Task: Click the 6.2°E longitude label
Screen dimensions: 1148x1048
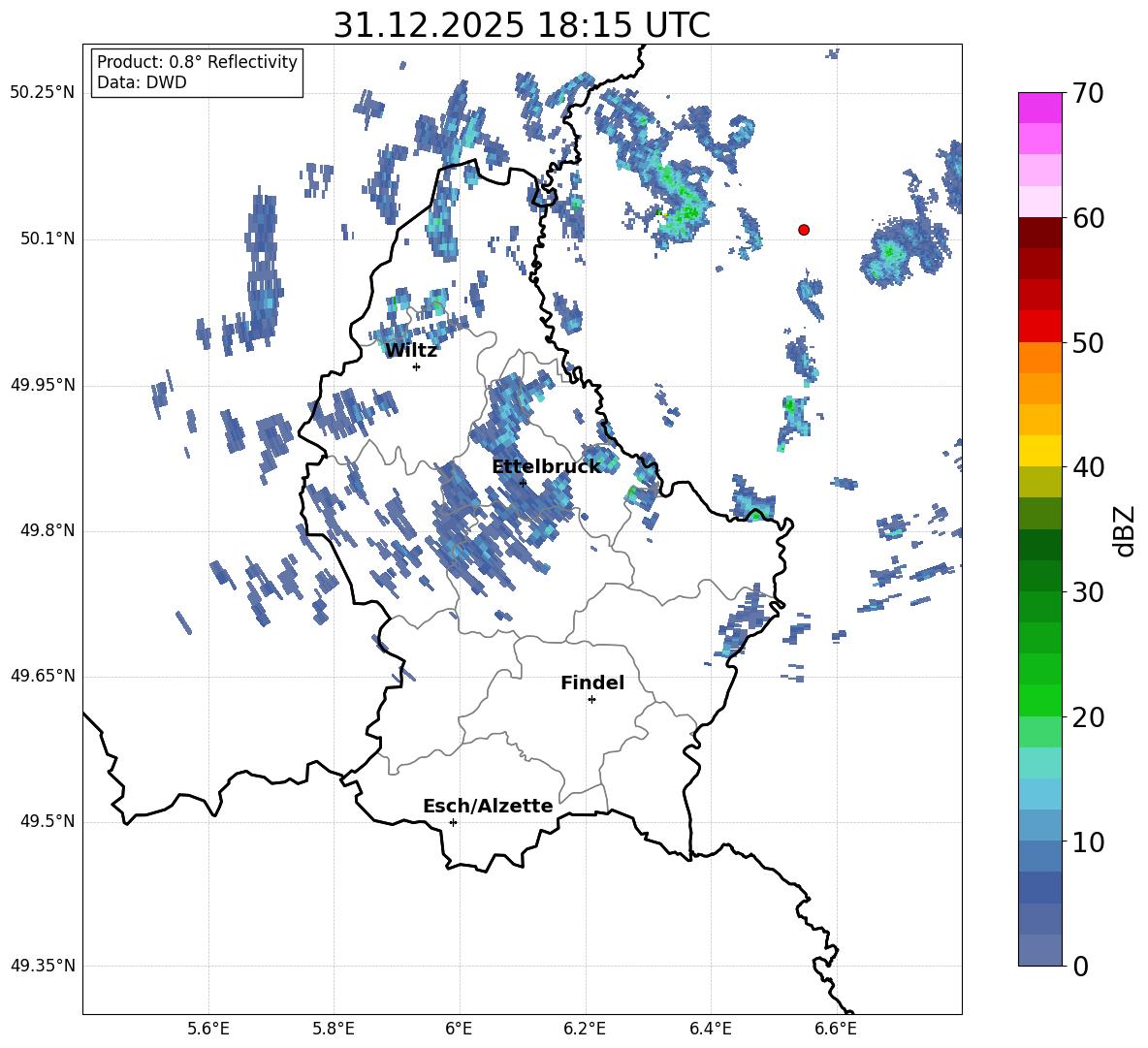Action: pyautogui.click(x=585, y=1029)
